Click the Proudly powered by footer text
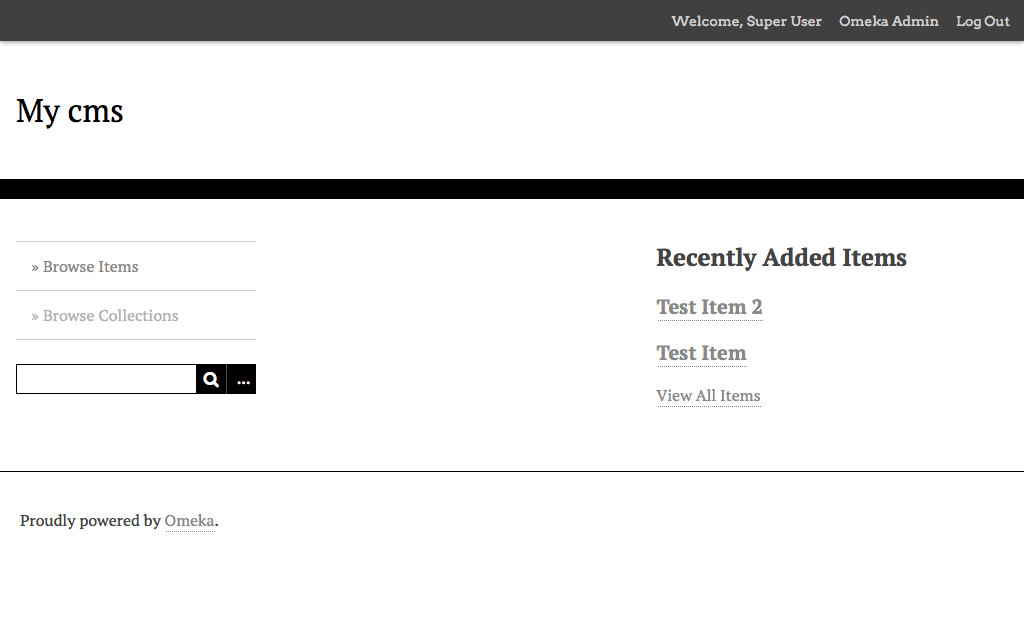The width and height of the screenshot is (1024, 640). pos(90,521)
